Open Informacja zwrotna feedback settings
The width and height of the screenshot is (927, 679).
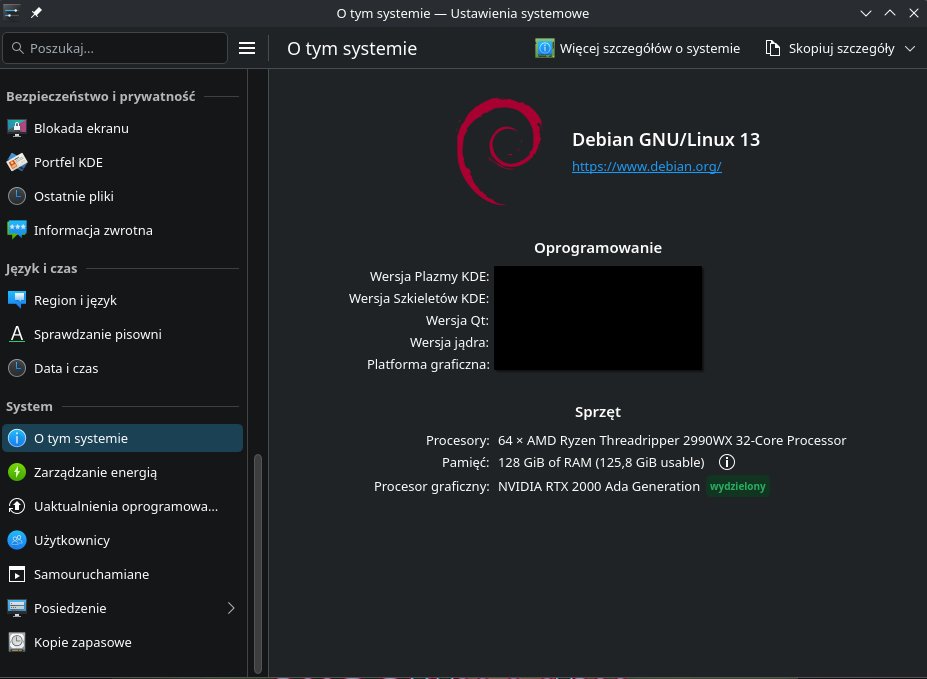point(122,230)
